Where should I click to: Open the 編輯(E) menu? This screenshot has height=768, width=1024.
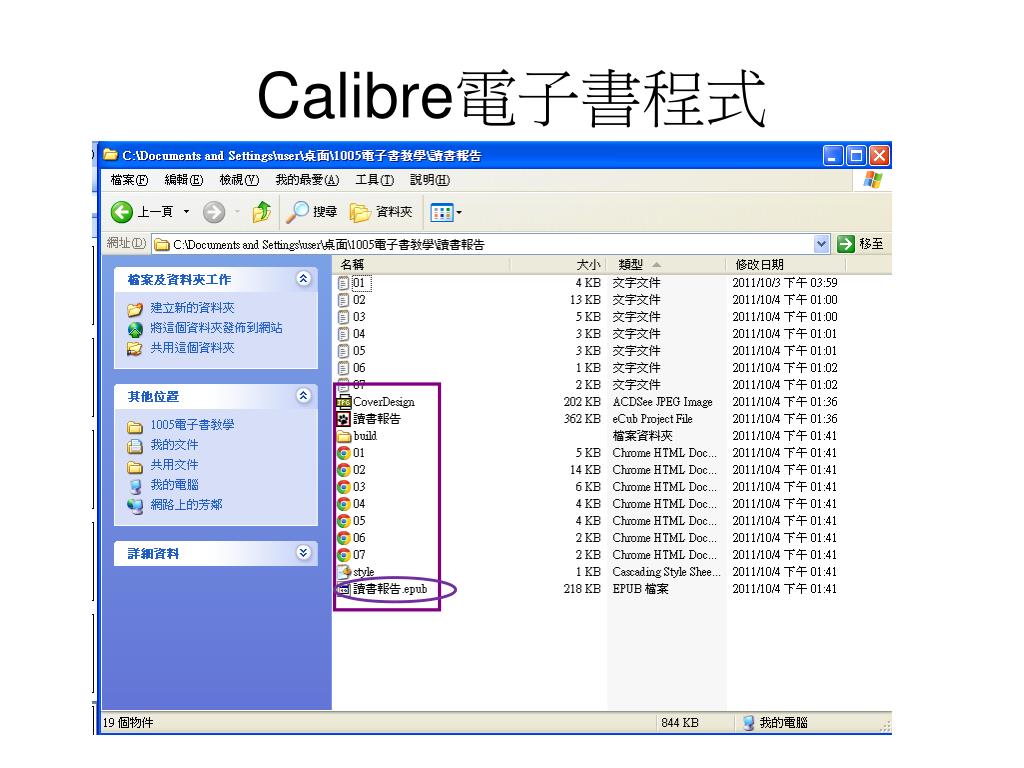pyautogui.click(x=184, y=180)
